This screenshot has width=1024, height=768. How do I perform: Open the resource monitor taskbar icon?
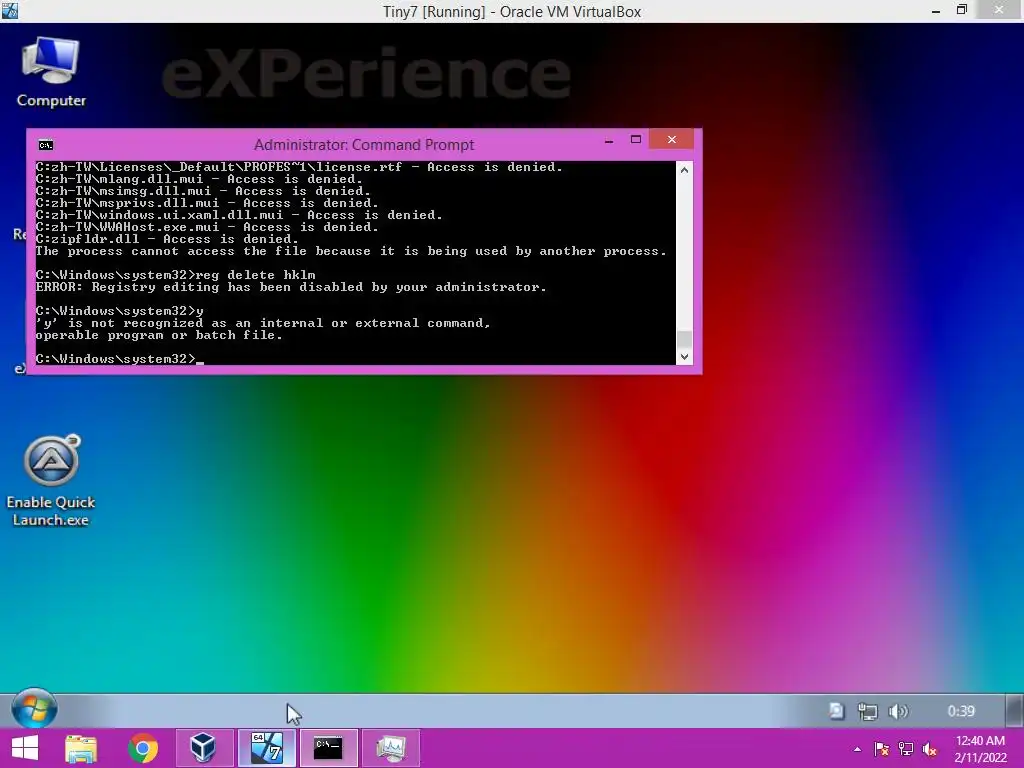[x=391, y=748]
